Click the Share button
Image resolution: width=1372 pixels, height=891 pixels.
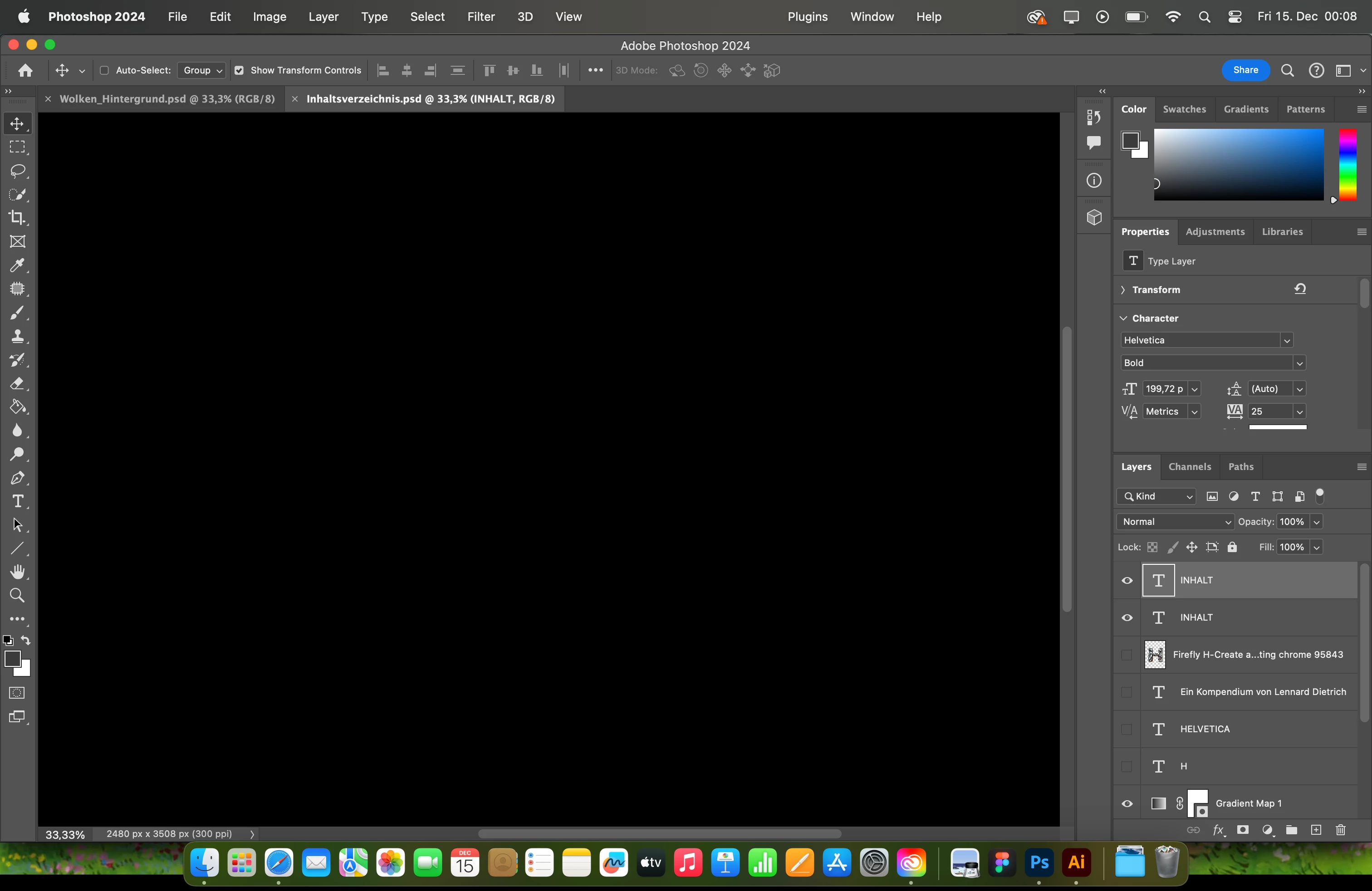(1245, 70)
